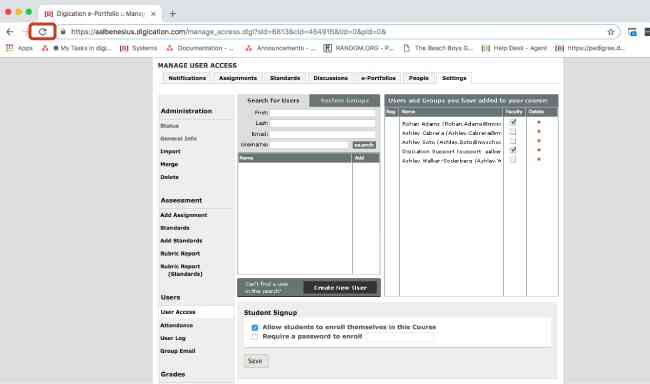
Task: Delete Ashley Soto with the red X
Action: point(539,141)
